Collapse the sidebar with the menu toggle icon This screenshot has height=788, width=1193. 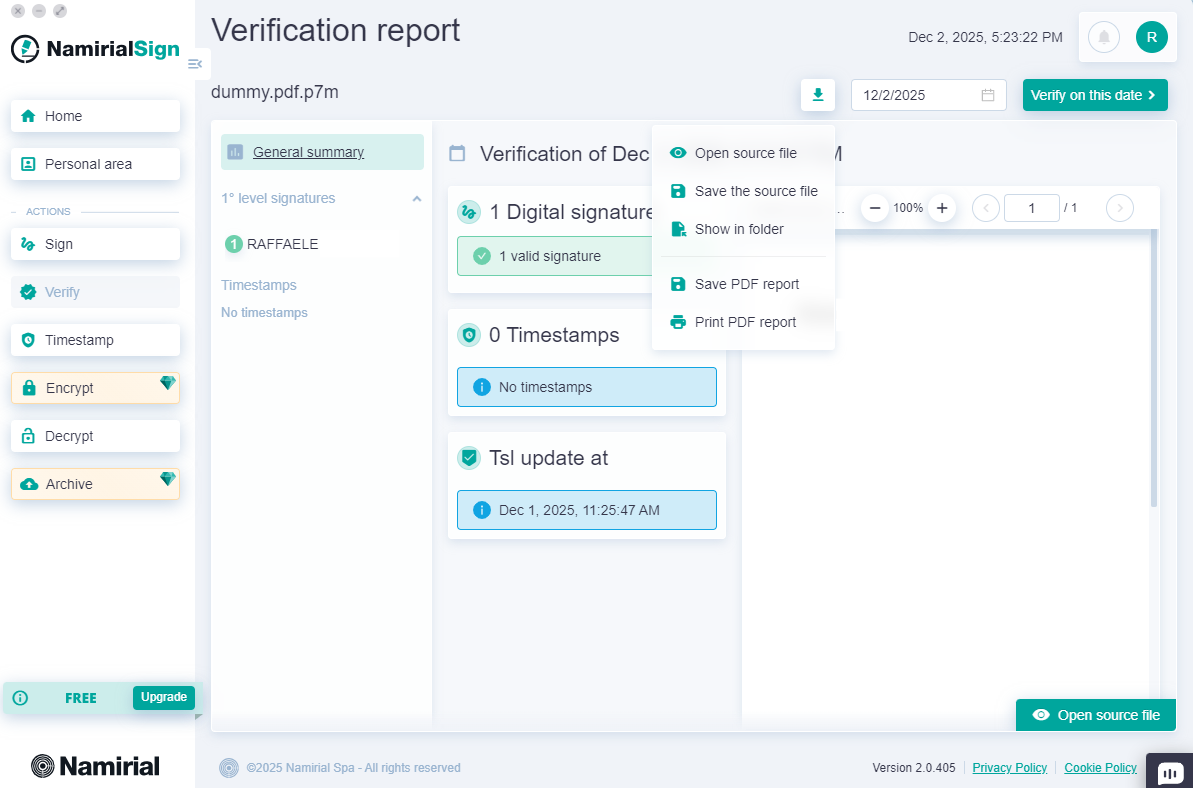[x=195, y=64]
